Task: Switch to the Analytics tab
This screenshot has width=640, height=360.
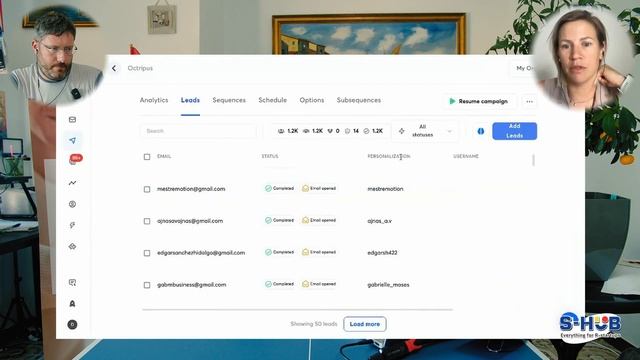Action: click(154, 100)
